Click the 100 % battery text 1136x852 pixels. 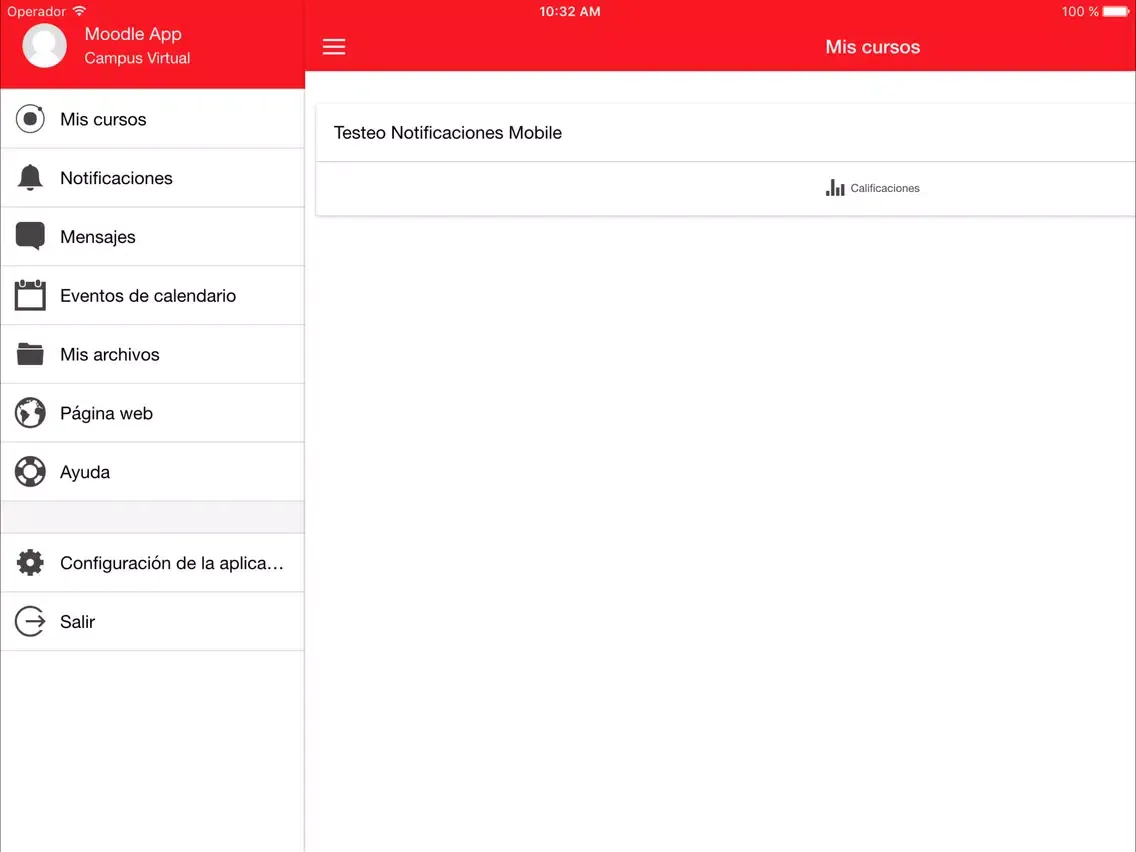pyautogui.click(x=1079, y=12)
